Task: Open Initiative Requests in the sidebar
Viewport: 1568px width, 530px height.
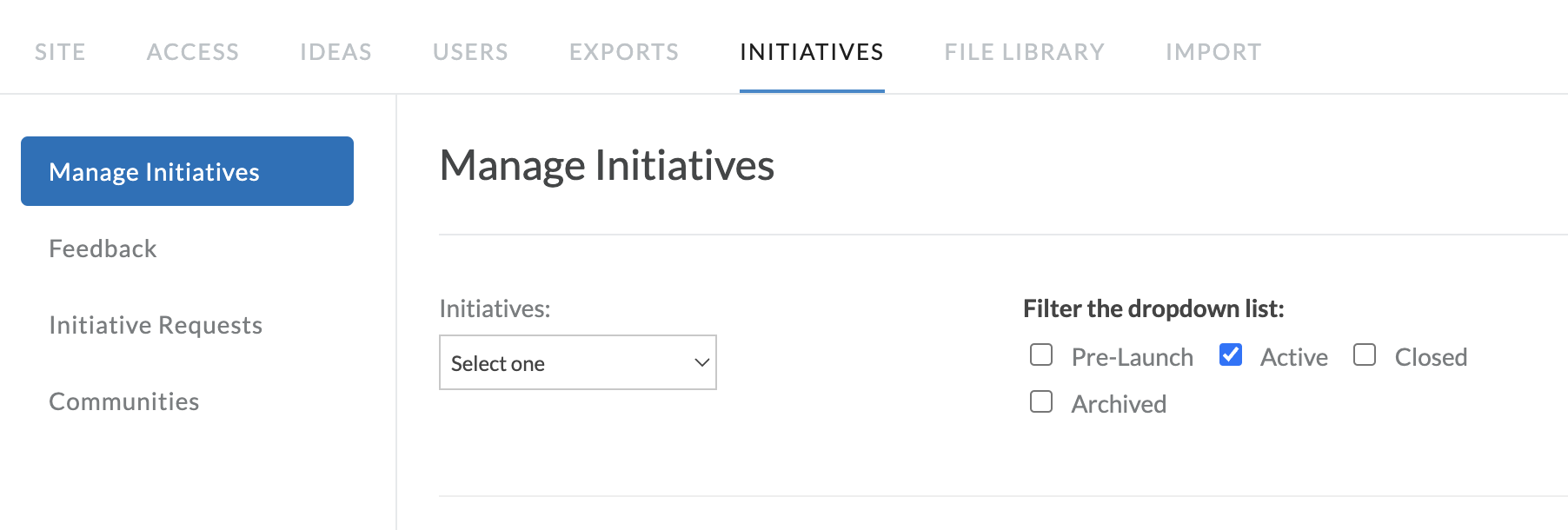Action: pos(156,325)
